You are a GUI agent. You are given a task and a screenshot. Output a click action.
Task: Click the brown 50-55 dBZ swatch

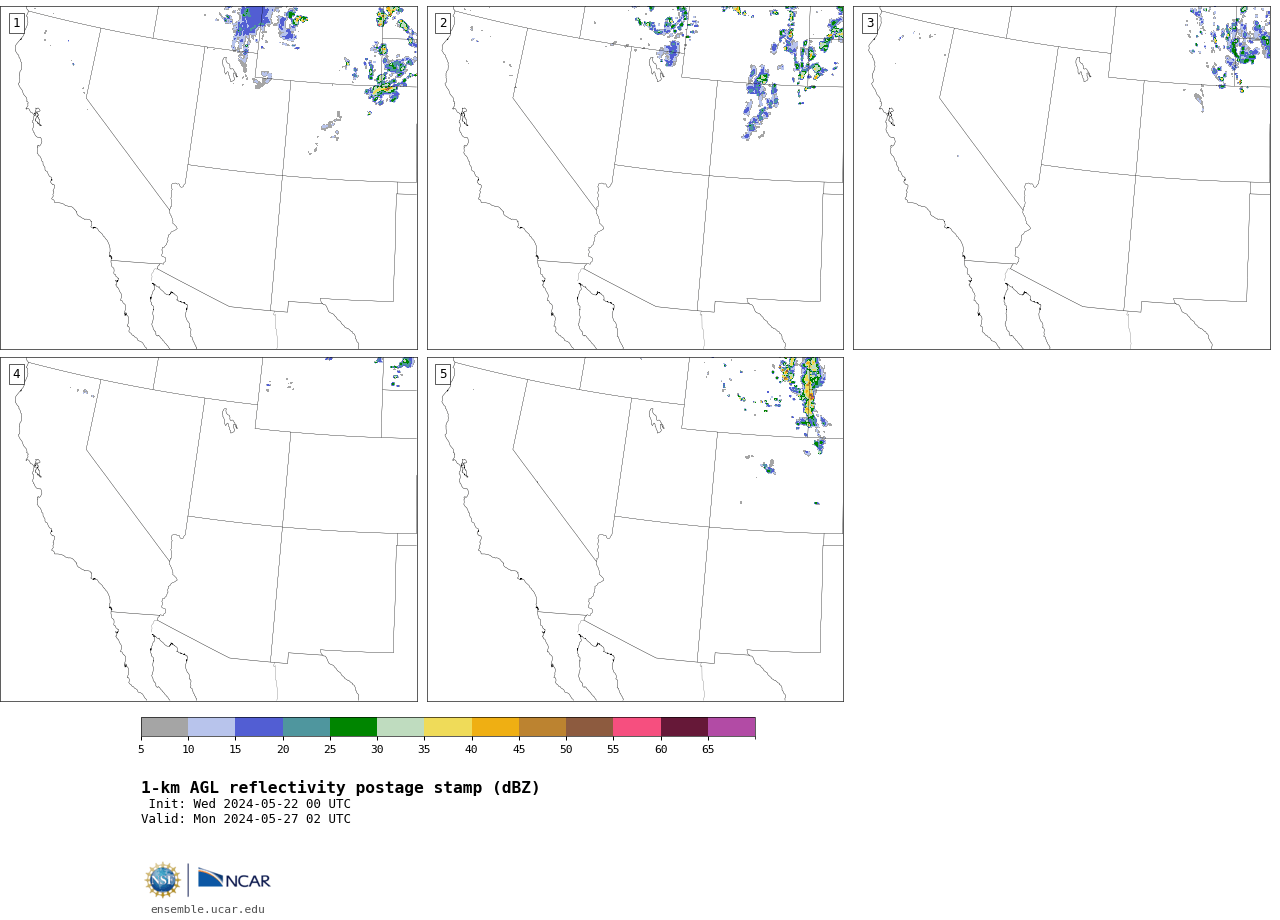pyautogui.click(x=589, y=727)
